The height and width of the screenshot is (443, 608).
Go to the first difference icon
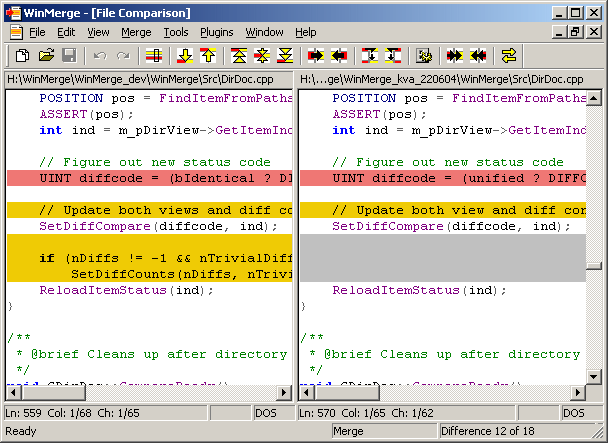coord(239,56)
